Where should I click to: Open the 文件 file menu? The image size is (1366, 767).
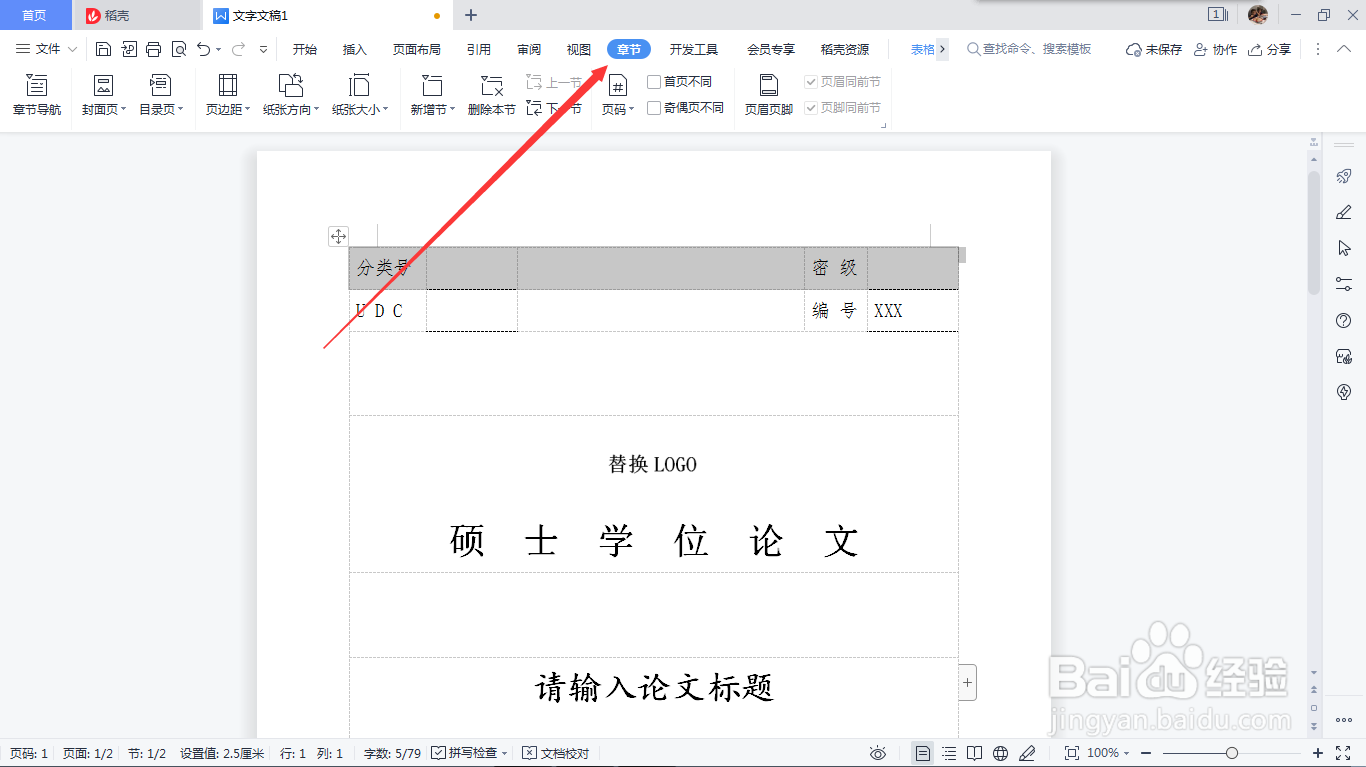click(47, 49)
